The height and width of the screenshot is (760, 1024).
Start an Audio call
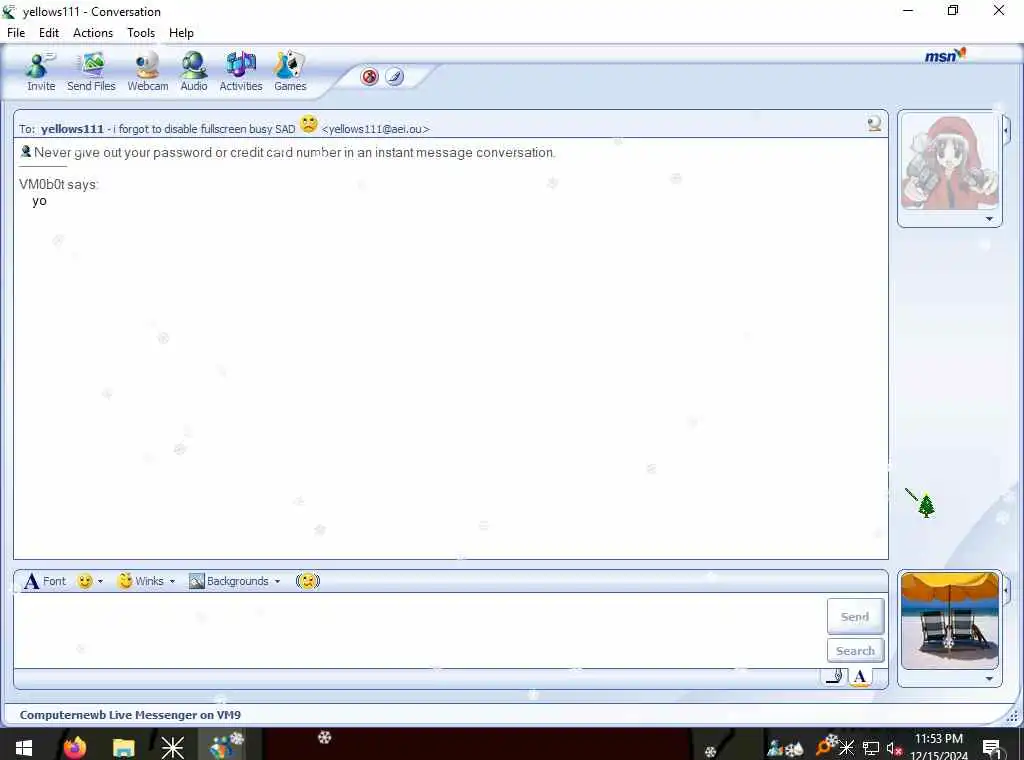(194, 72)
